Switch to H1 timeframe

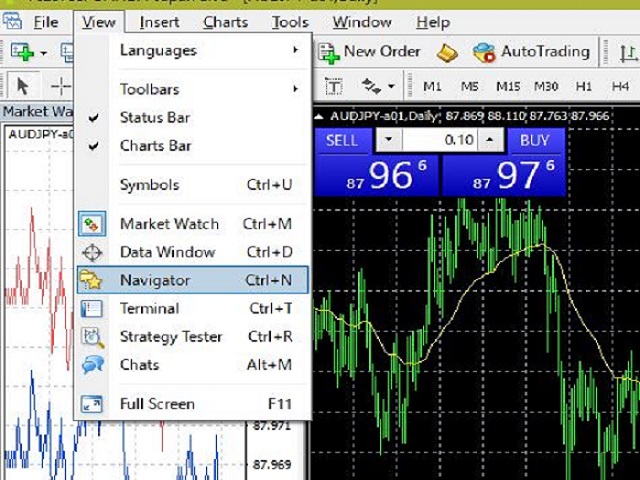[x=584, y=87]
